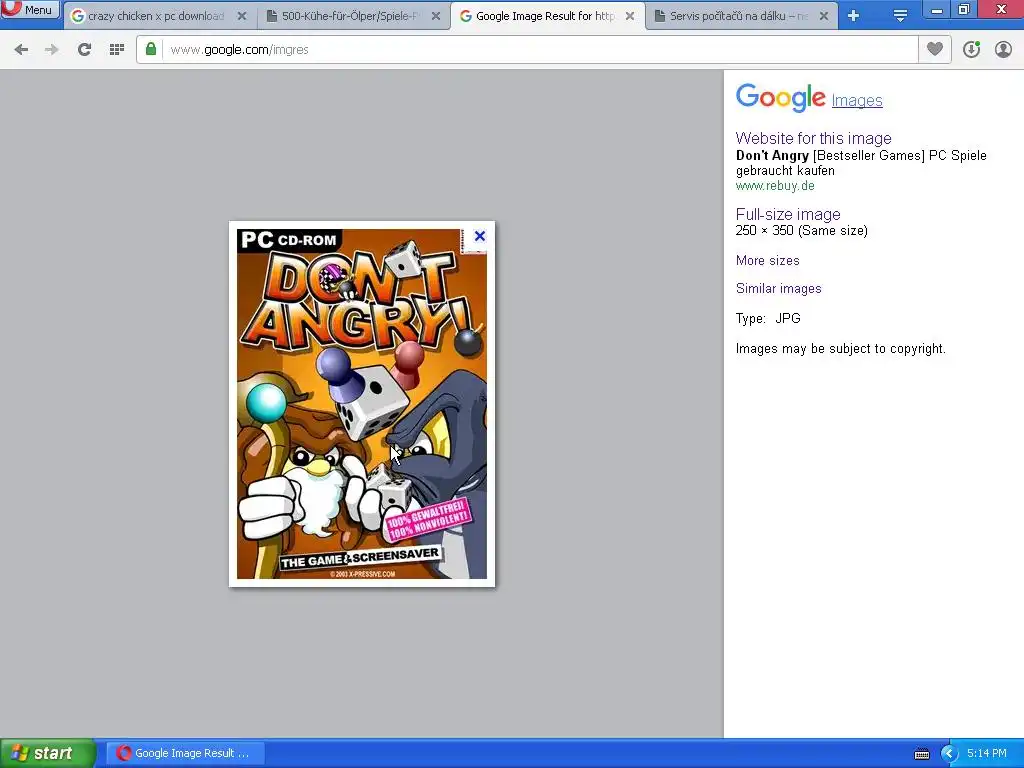Click the green security padlock icon
1024x768 pixels.
click(151, 49)
